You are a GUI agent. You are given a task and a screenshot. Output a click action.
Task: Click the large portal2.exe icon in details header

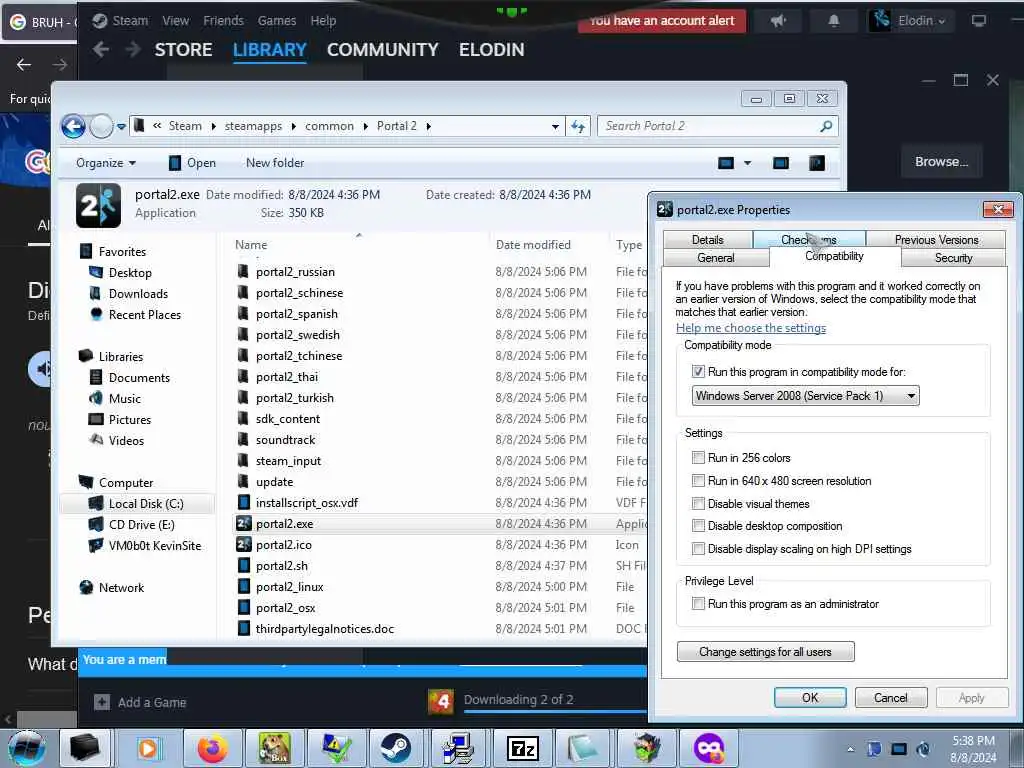[x=99, y=205]
